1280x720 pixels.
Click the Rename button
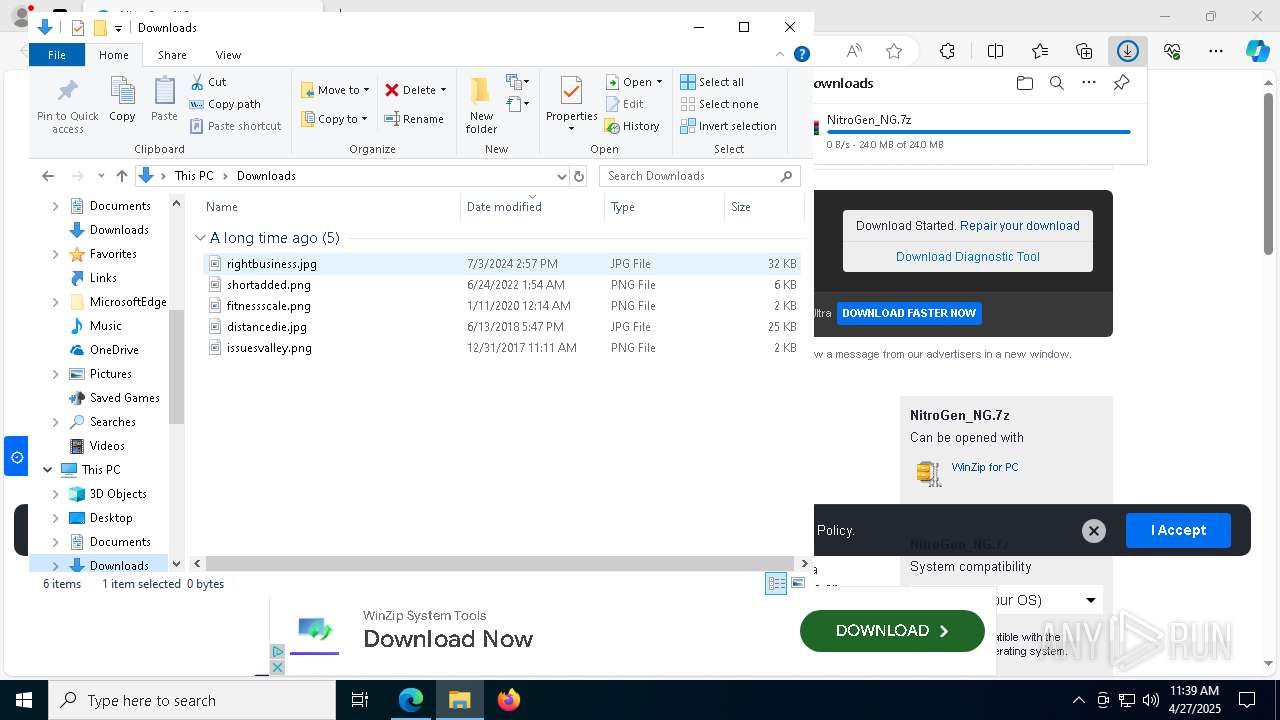pos(414,119)
